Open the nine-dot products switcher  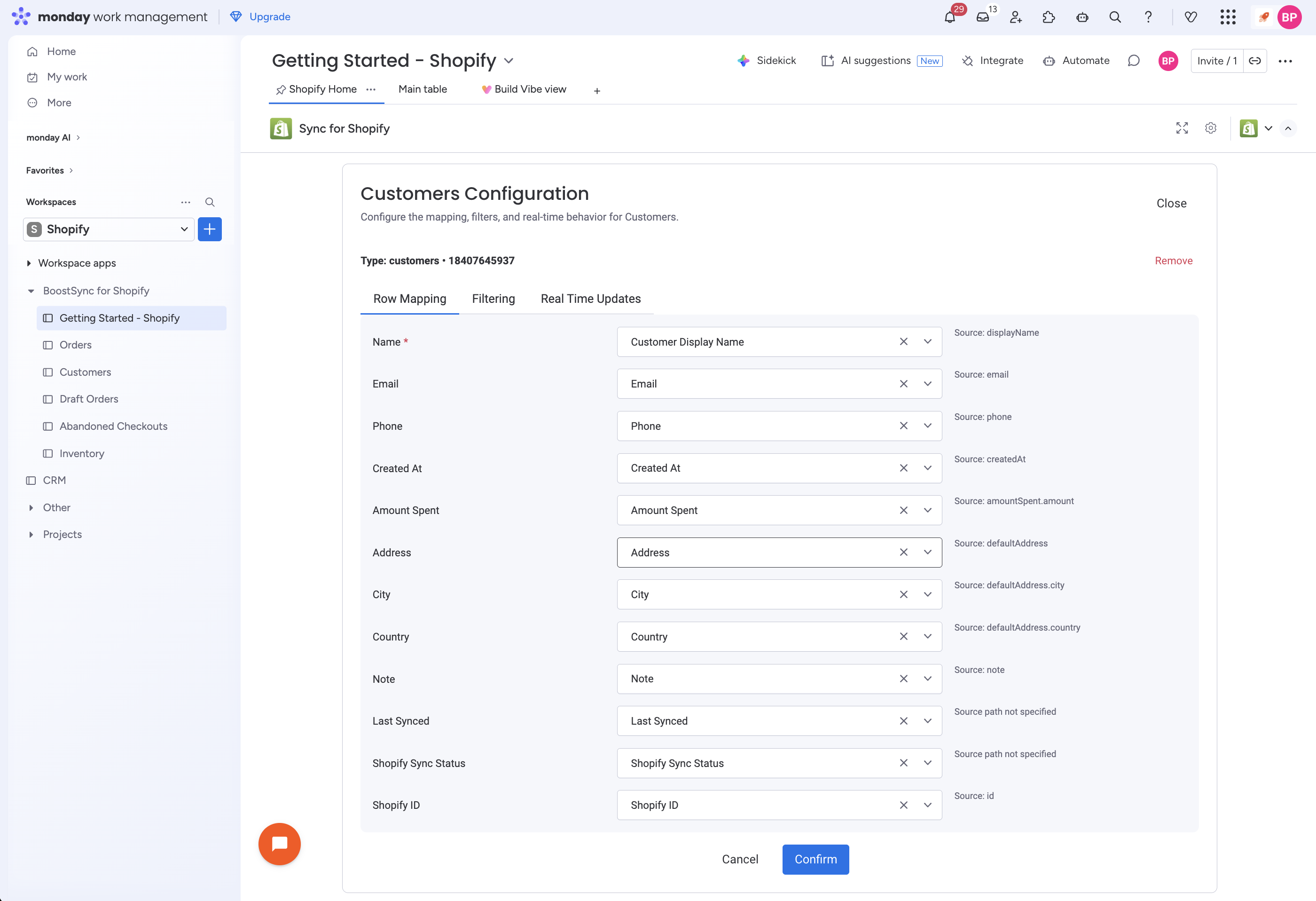[1228, 17]
